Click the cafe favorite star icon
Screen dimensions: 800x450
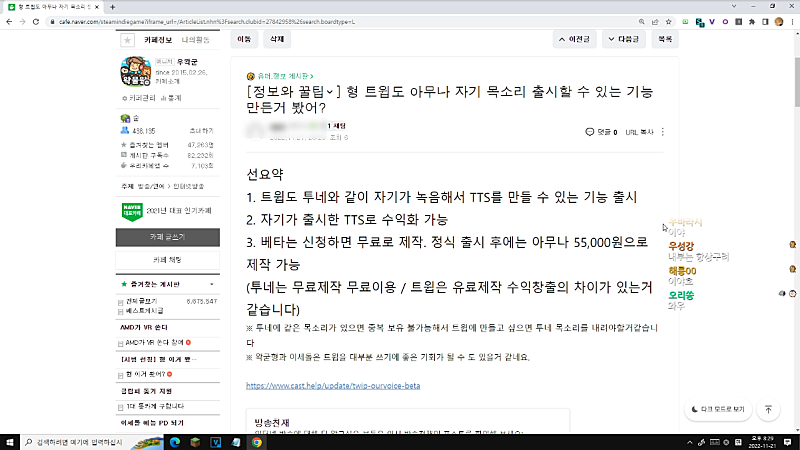pyautogui.click(x=128, y=40)
